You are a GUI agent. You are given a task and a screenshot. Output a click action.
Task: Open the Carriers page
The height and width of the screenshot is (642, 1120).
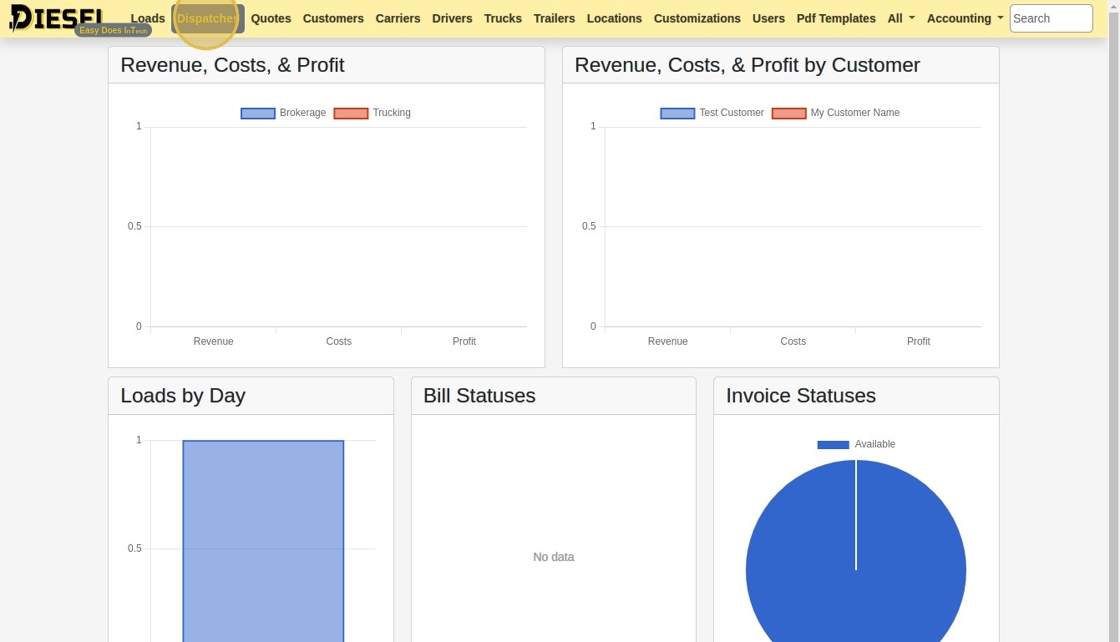[x=398, y=19]
